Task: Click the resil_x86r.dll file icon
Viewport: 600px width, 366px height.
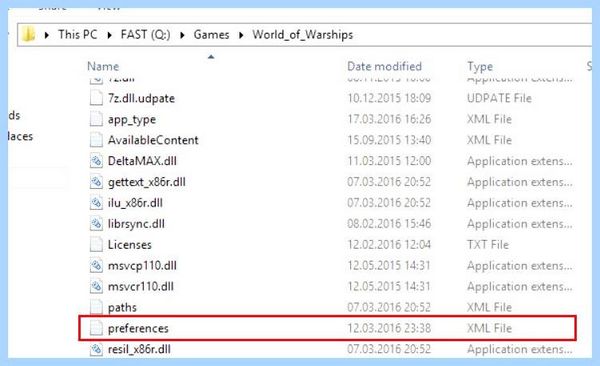Action: tap(96, 349)
